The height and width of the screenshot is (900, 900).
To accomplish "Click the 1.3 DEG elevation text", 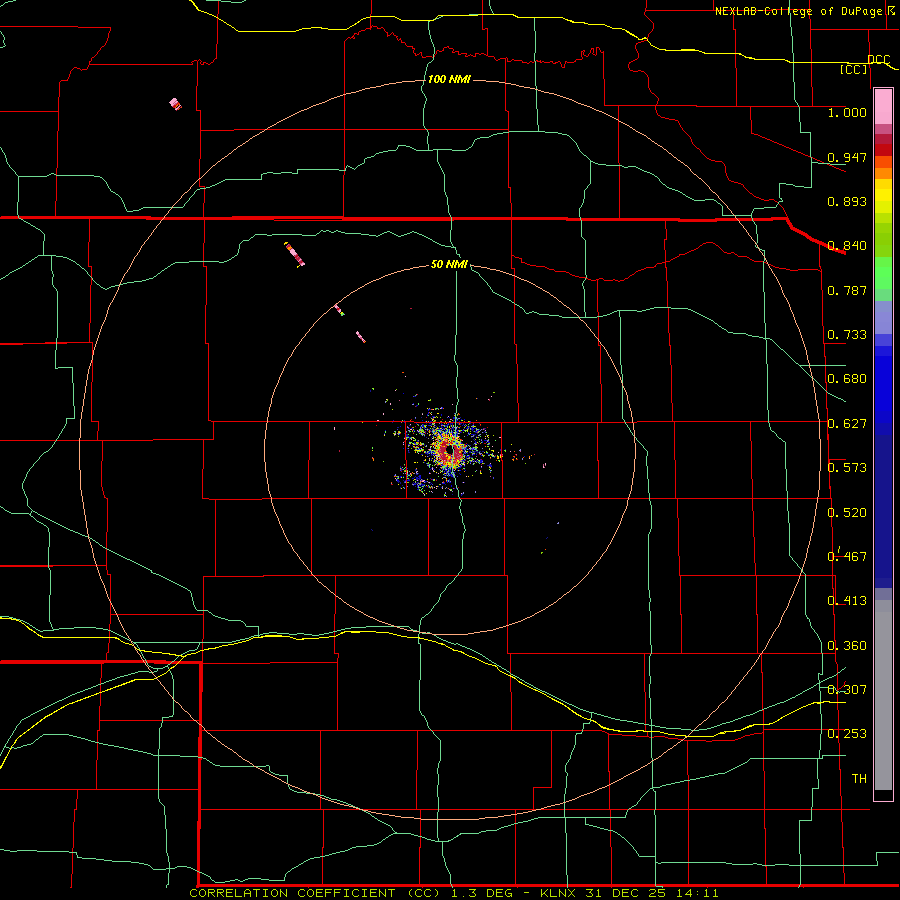I will 484,893.
